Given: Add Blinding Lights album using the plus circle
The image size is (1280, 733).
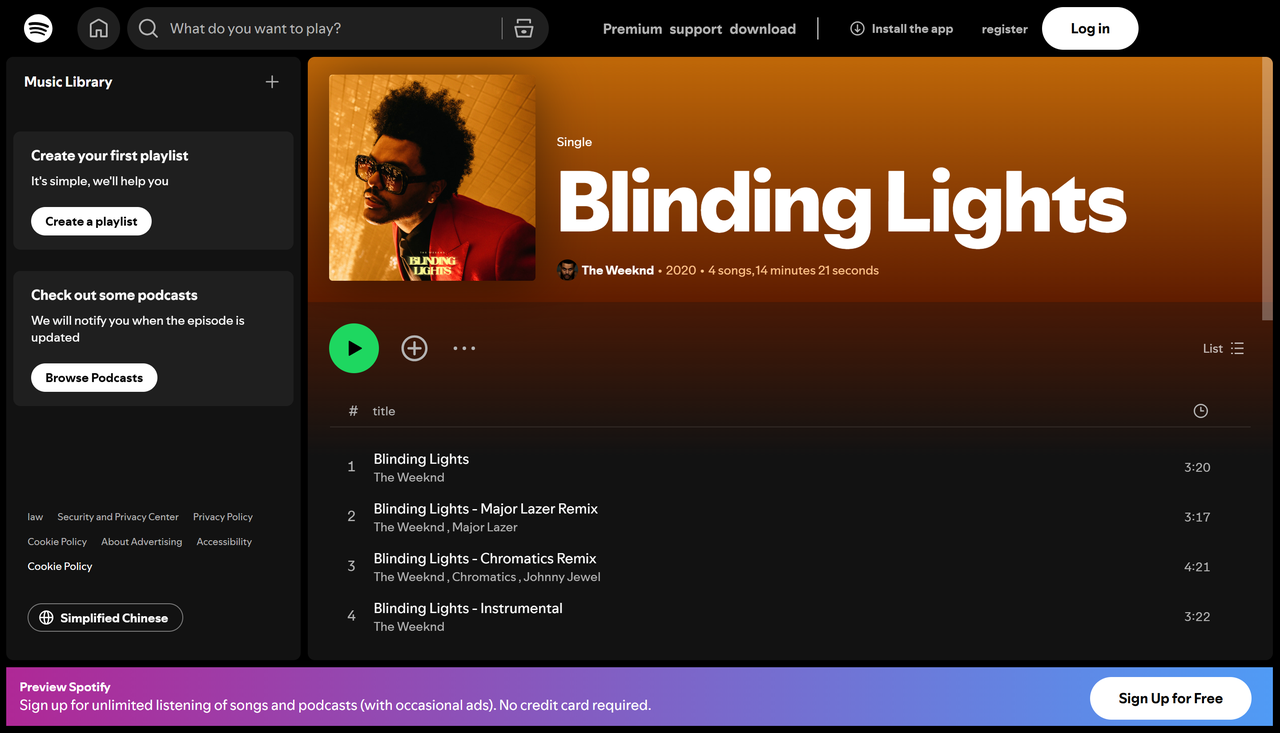Looking at the screenshot, I should point(414,348).
